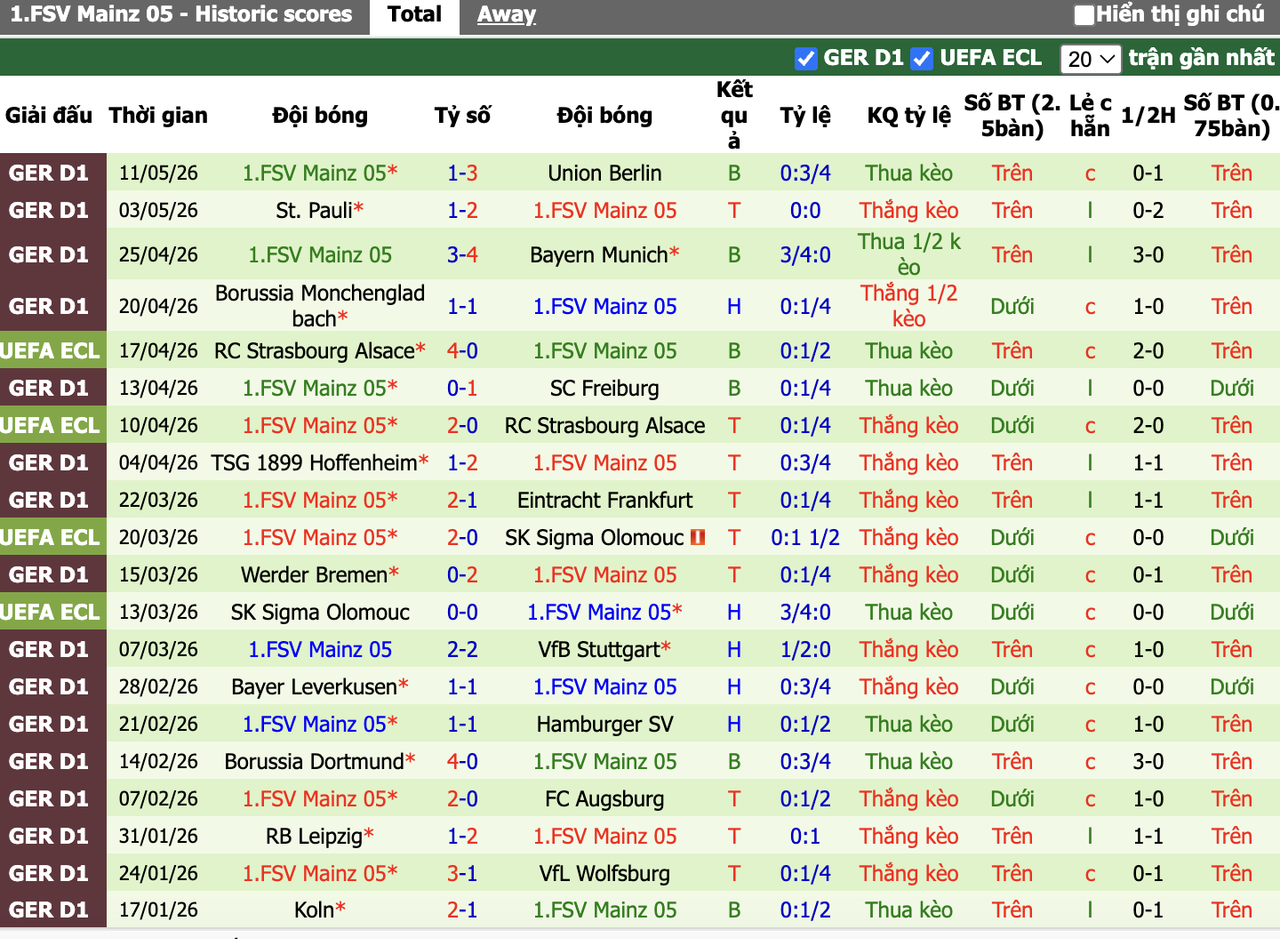The image size is (1280, 939).
Task: Open the Werder Bremen team link
Action: coord(314,575)
